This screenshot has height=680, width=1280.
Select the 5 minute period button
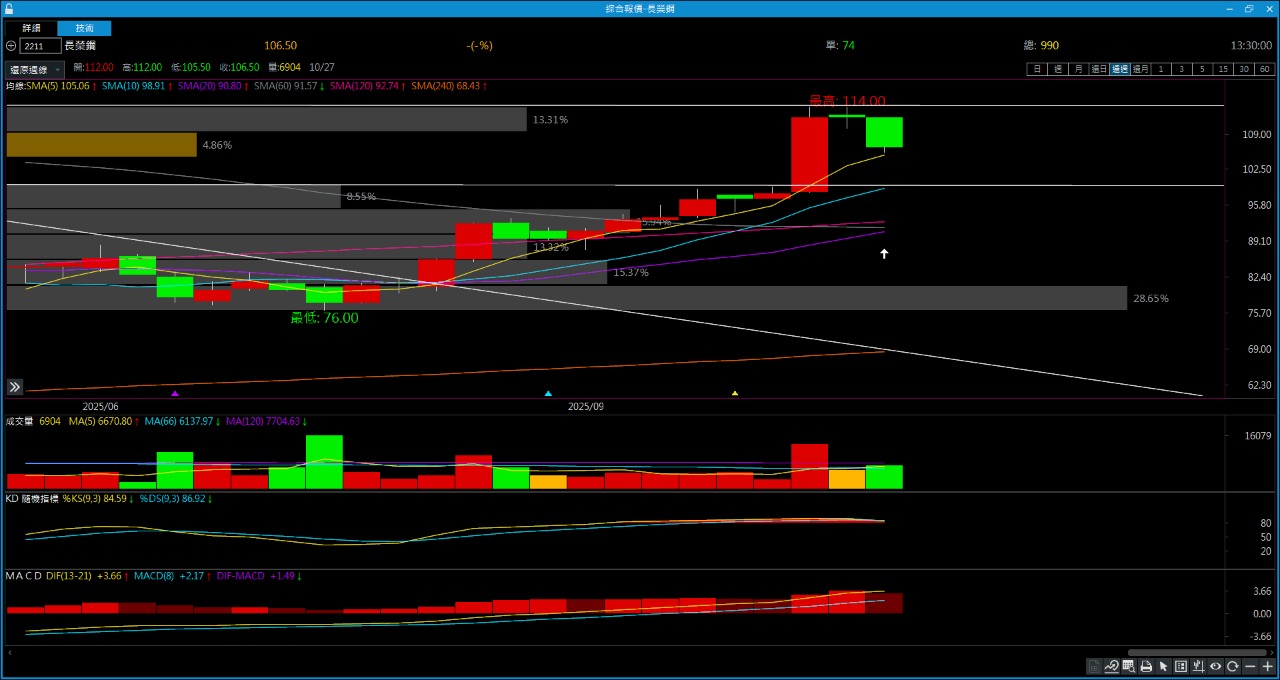click(1203, 69)
